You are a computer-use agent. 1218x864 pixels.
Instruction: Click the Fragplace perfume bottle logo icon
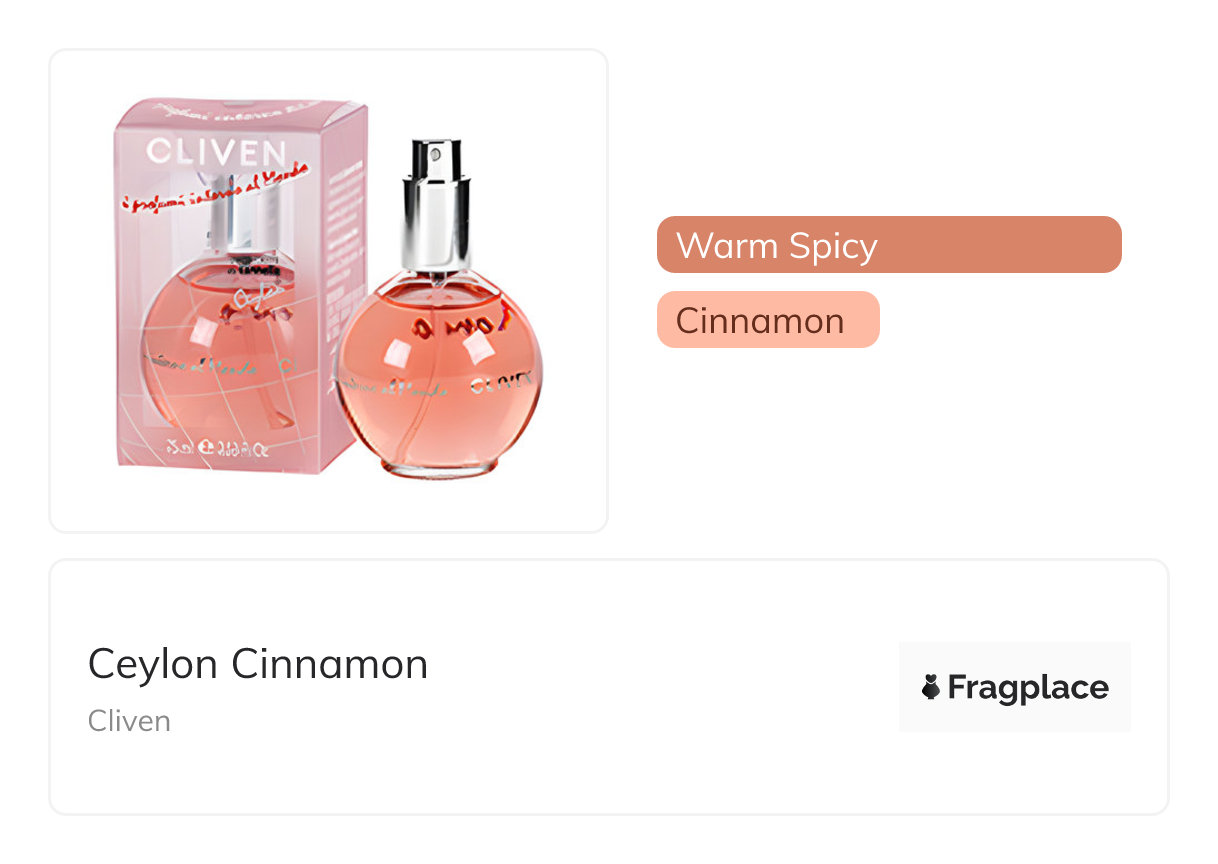coord(931,687)
